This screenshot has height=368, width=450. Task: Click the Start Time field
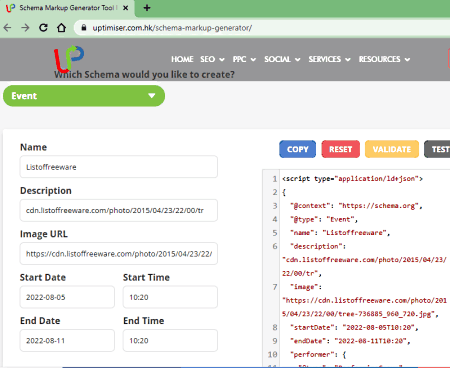[170, 297]
